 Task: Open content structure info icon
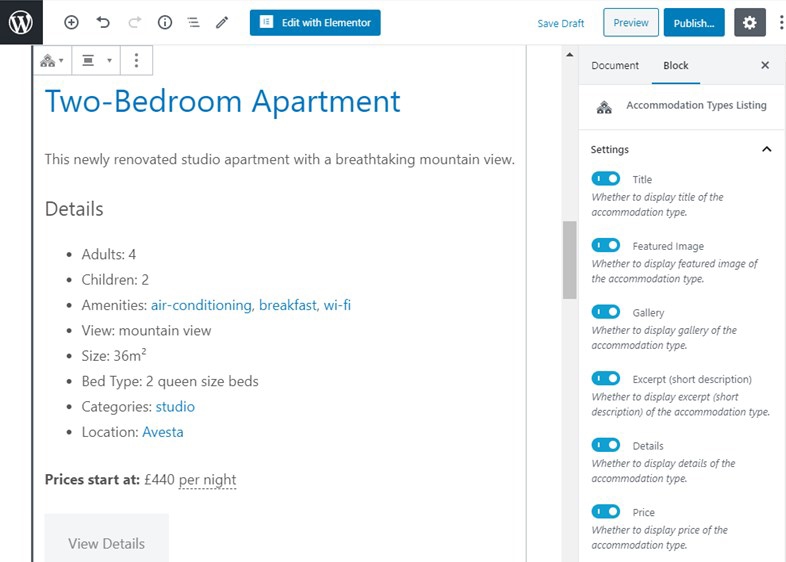165,22
